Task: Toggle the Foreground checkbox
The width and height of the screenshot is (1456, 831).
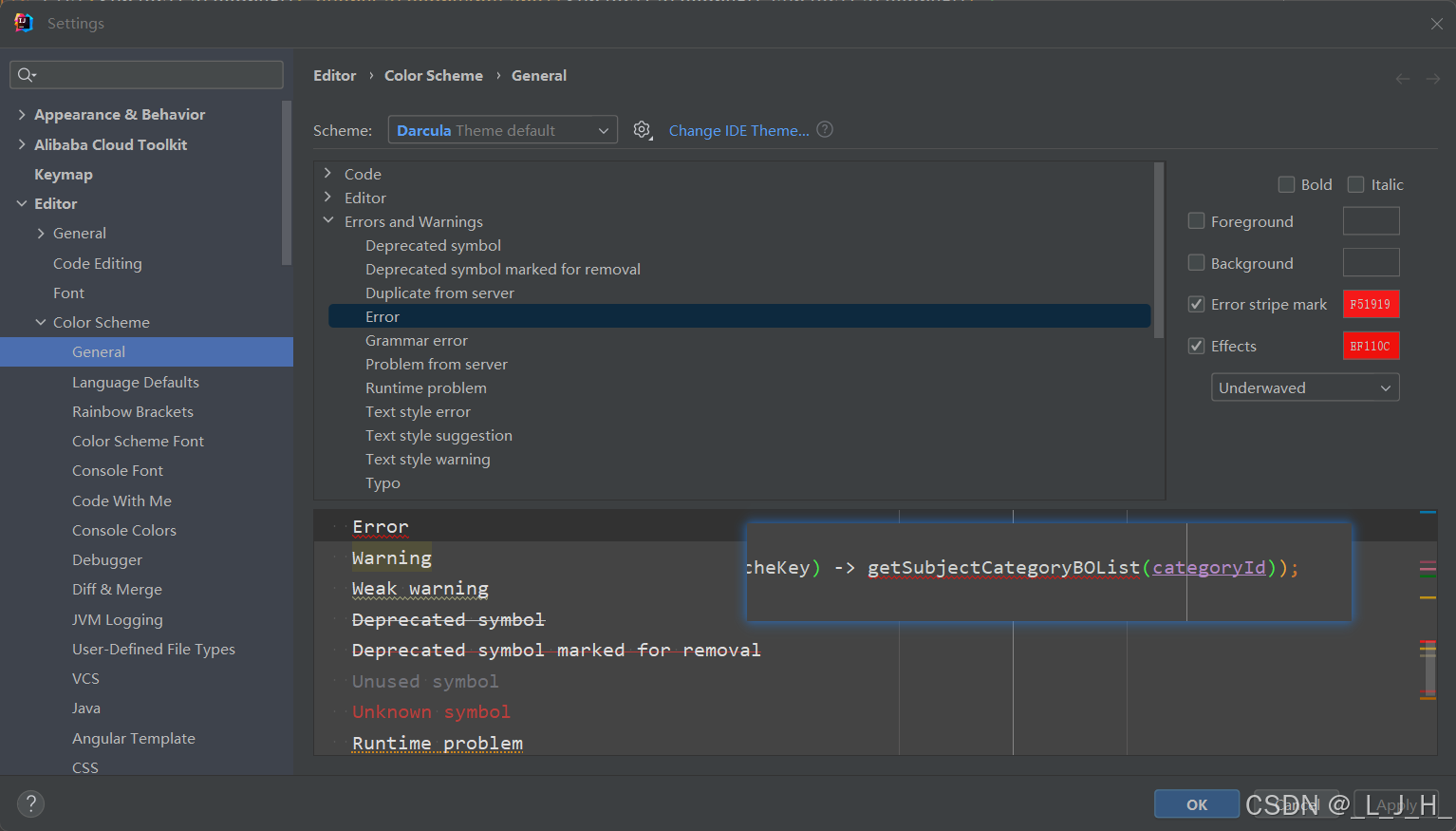Action: [1196, 220]
